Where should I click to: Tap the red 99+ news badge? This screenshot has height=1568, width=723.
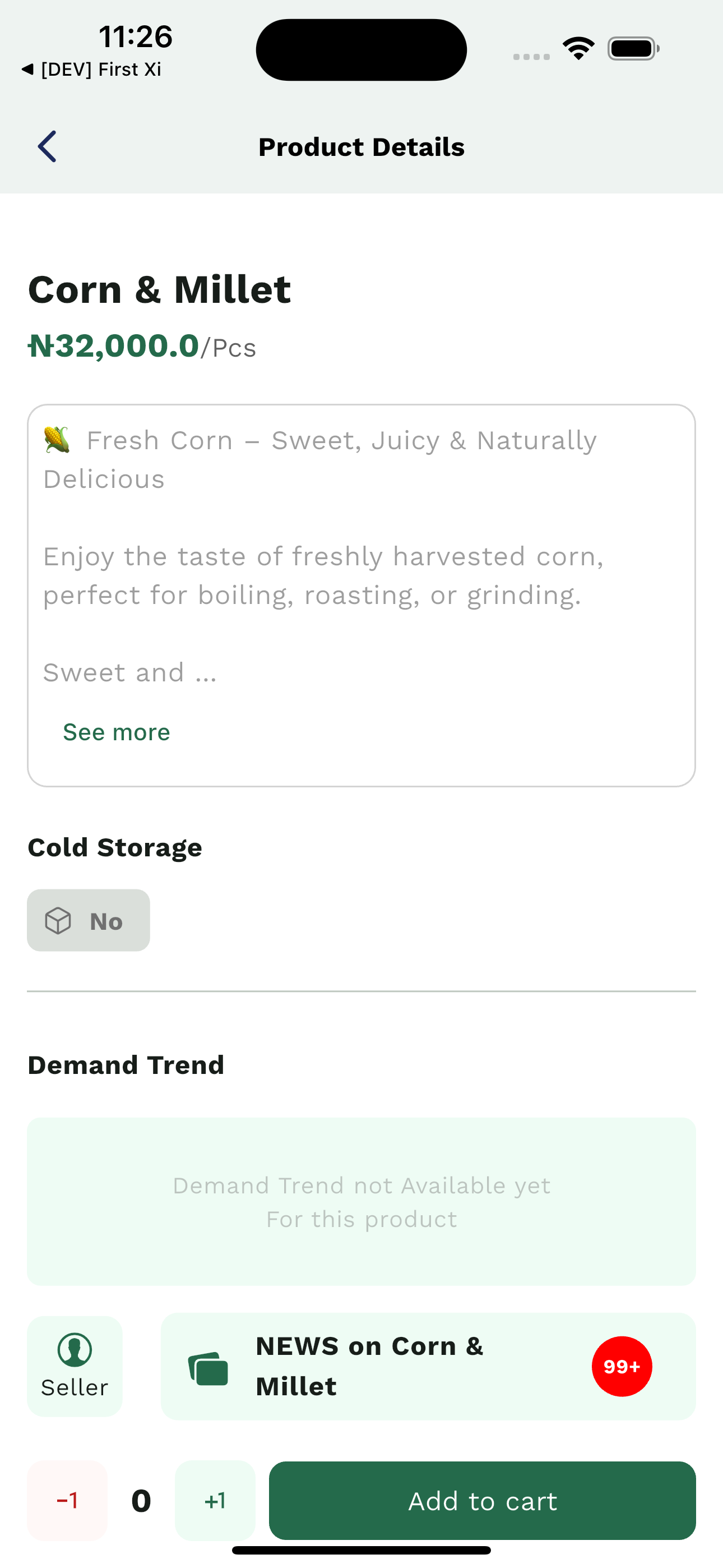622,1367
